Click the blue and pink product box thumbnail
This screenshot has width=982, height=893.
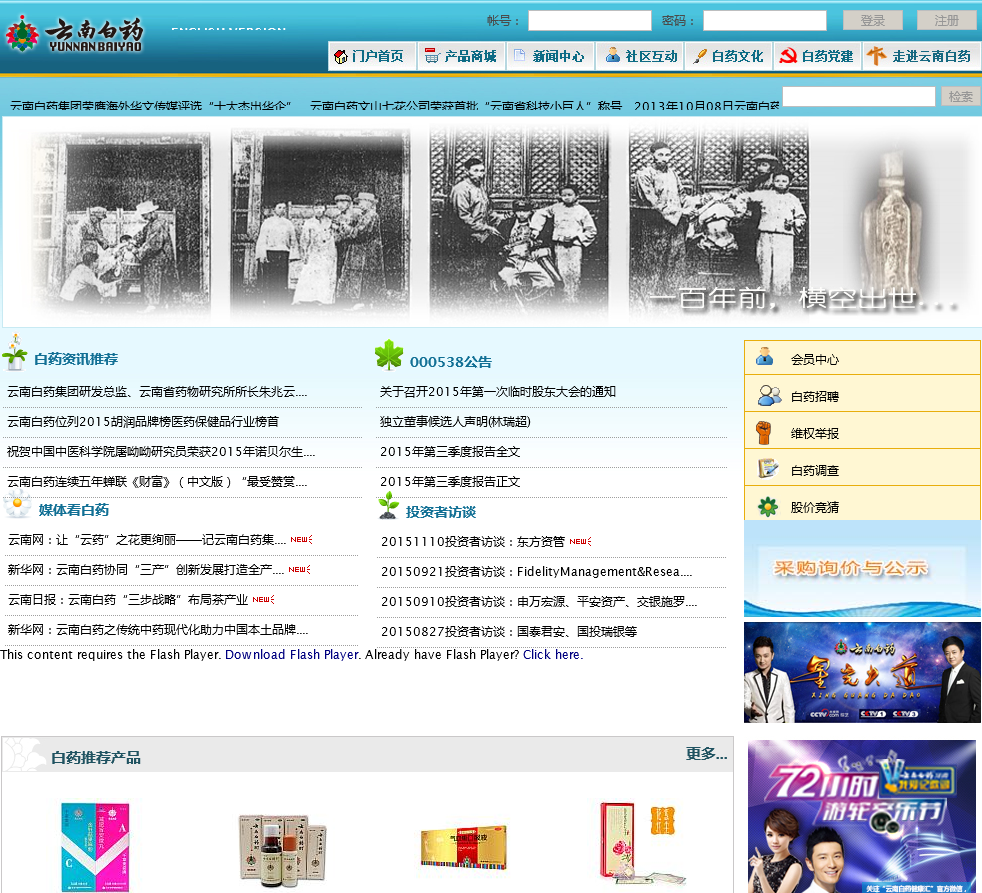[95, 847]
